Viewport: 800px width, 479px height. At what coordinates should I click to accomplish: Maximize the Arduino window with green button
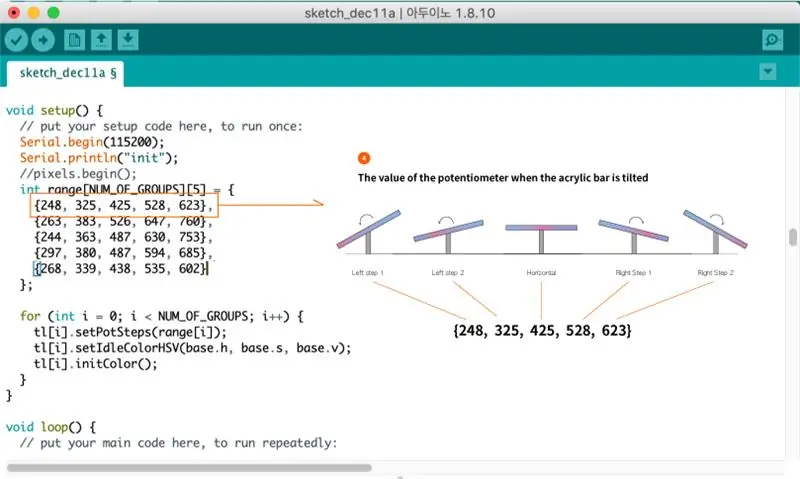[54, 13]
